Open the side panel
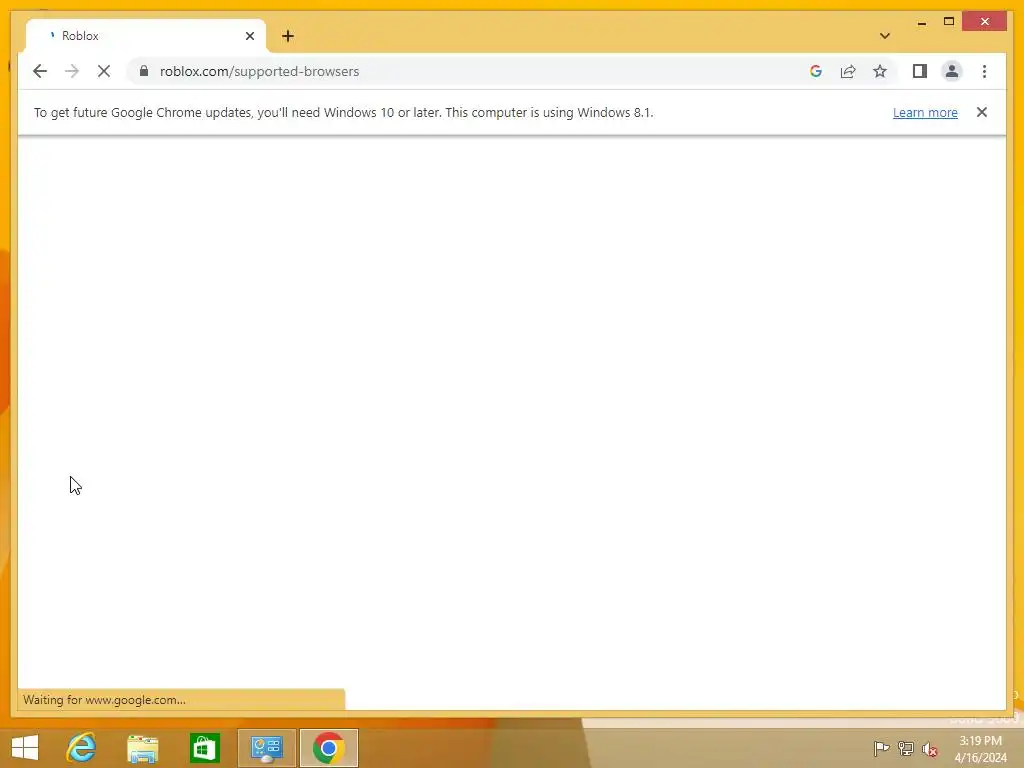This screenshot has width=1024, height=768. (920, 71)
